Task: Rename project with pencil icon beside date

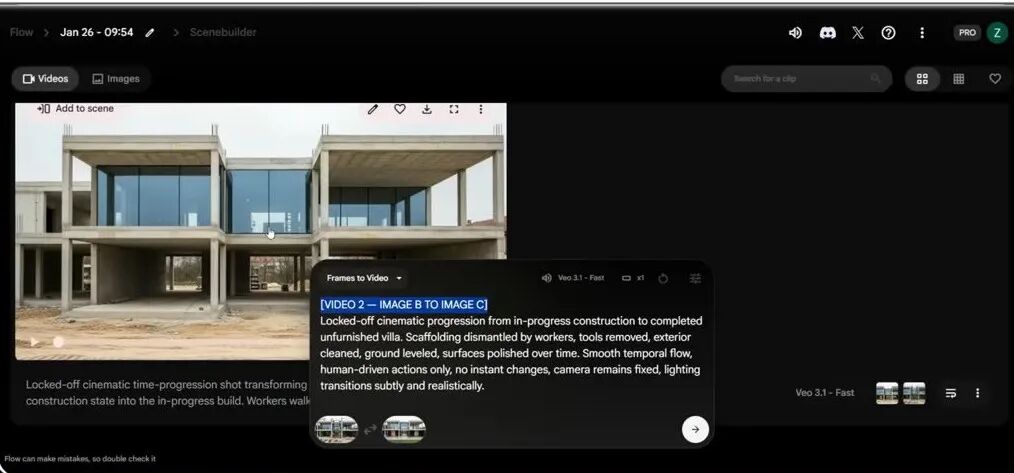Action: [150, 33]
